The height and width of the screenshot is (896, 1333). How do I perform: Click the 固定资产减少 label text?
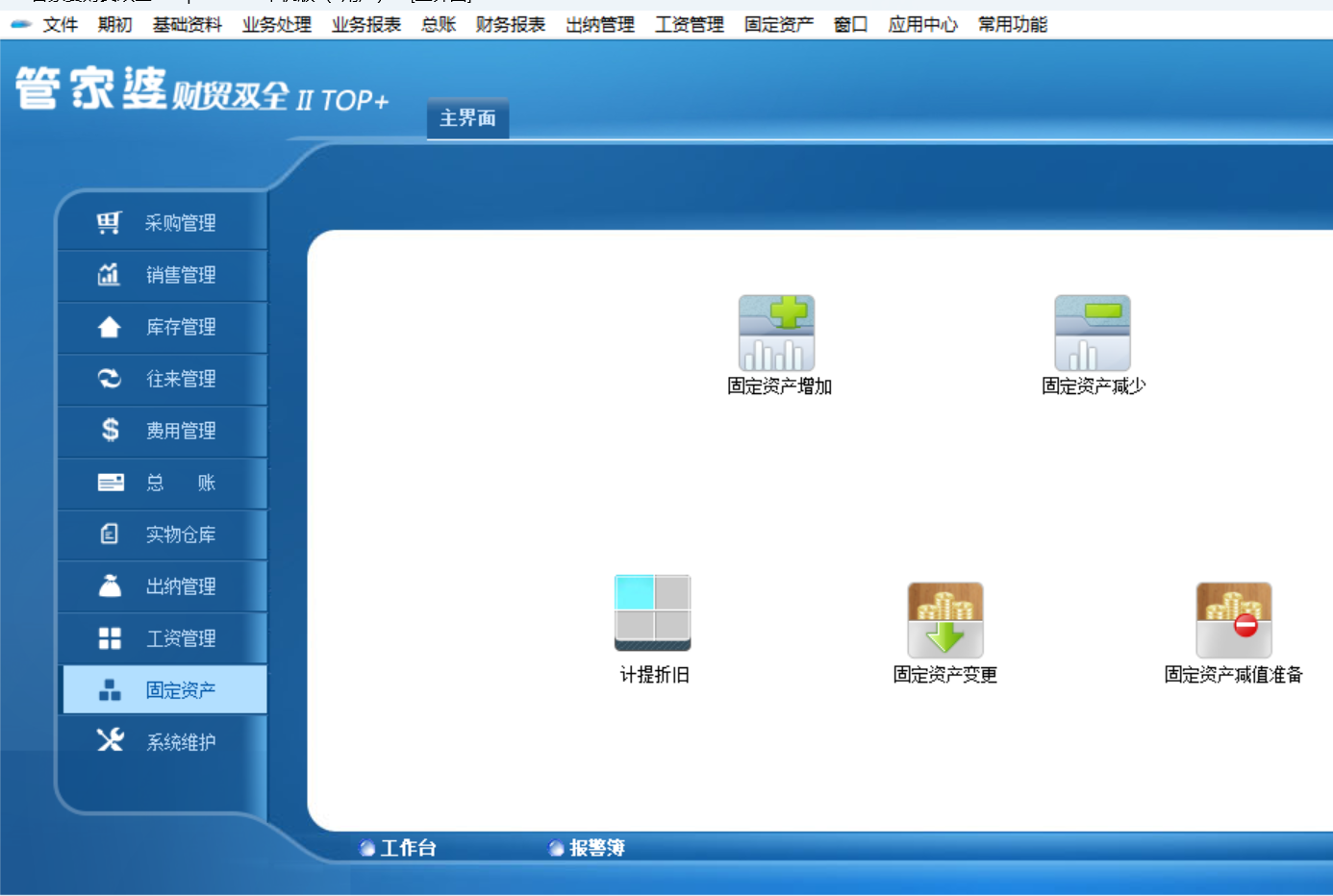pyautogui.click(x=1094, y=386)
